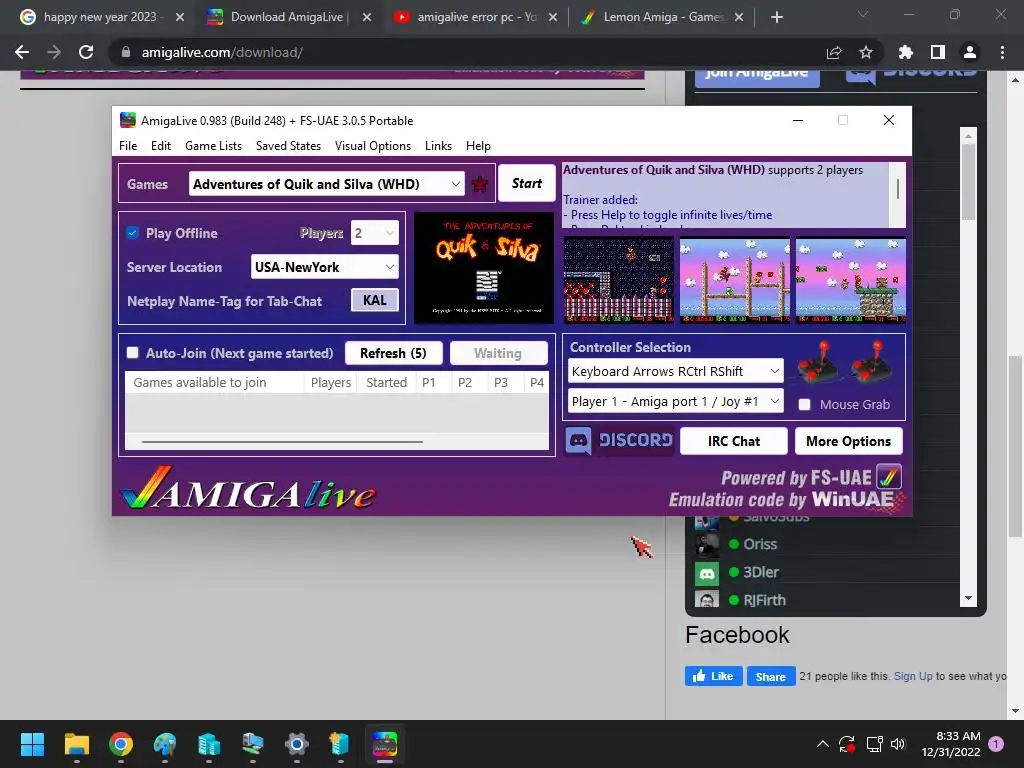Open the Help menu
1024x768 pixels.
coord(478,146)
